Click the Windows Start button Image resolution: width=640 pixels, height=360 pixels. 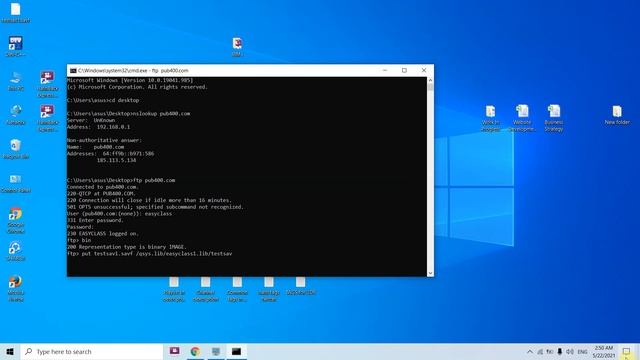(x=10, y=351)
